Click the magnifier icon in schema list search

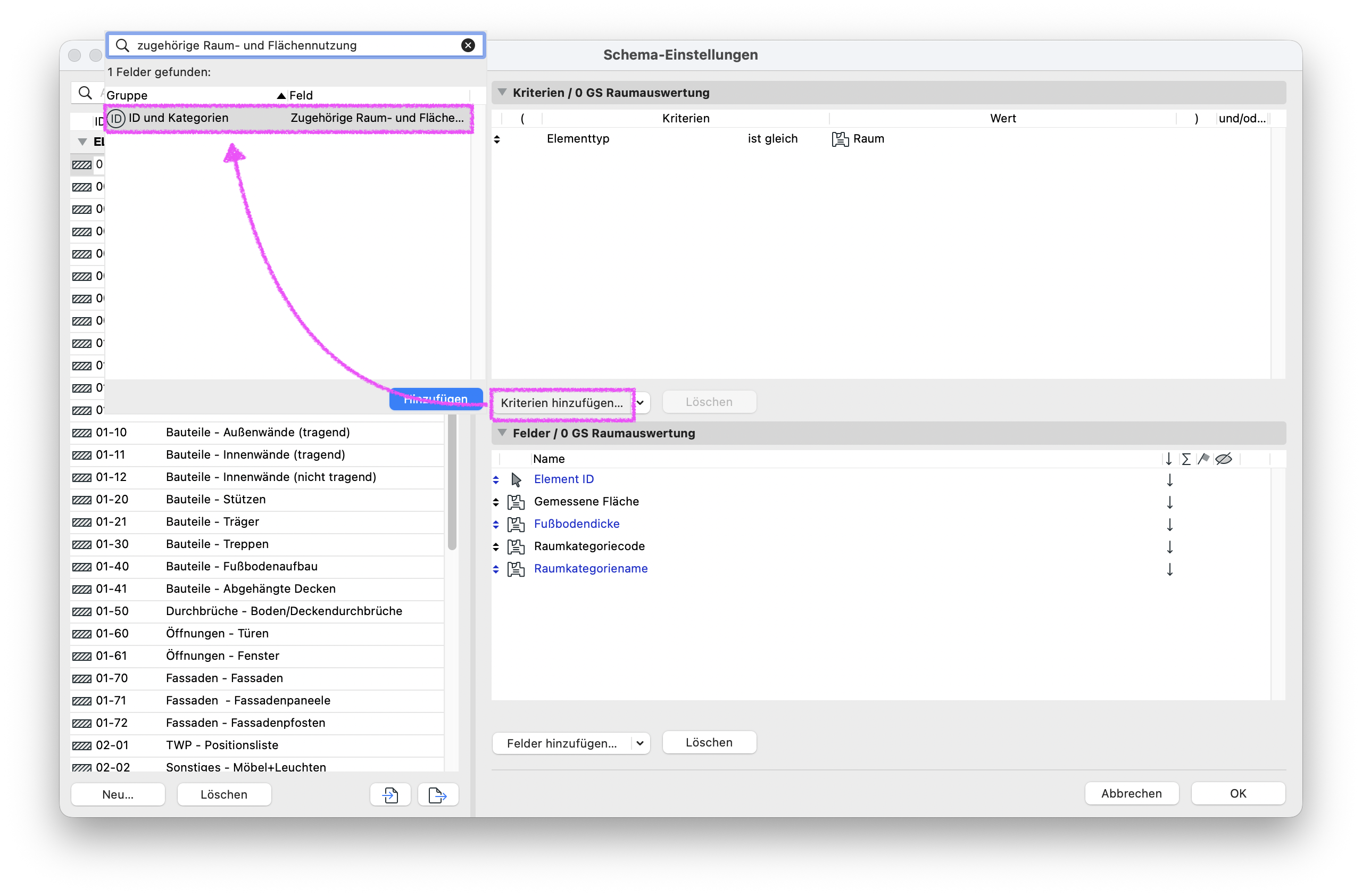[x=85, y=93]
